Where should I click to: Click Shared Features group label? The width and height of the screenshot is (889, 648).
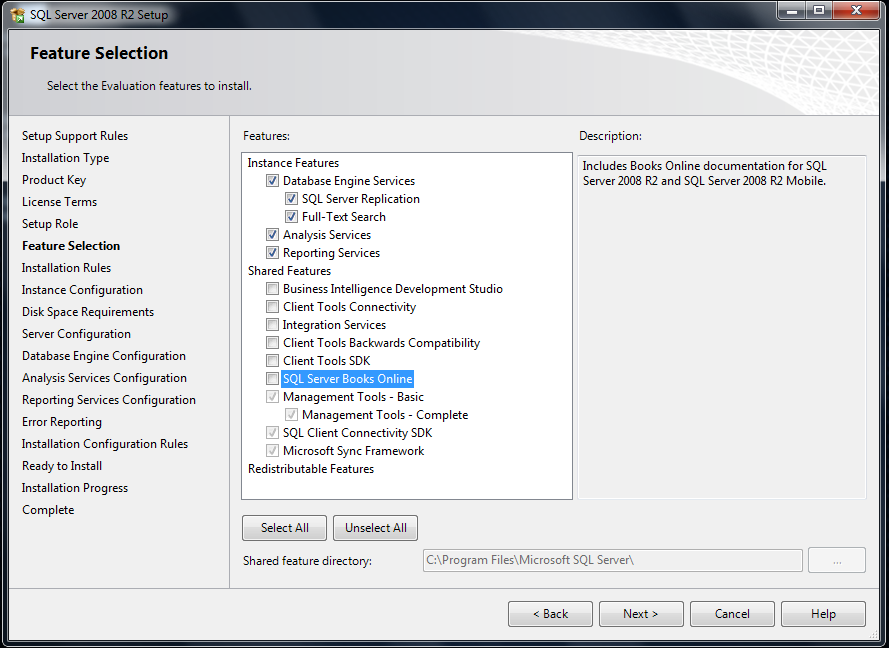(289, 271)
